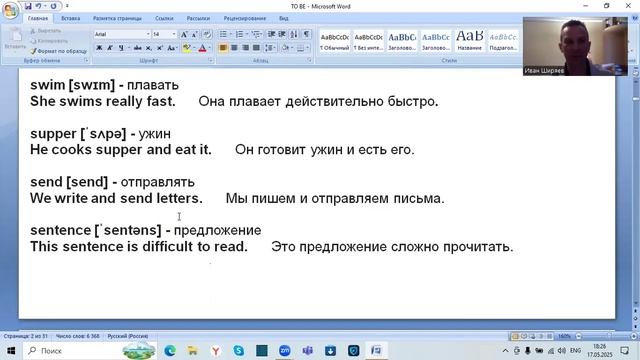This screenshot has width=640, height=360.
Task: Apply the Название style
Action: pyautogui.click(x=469, y=41)
